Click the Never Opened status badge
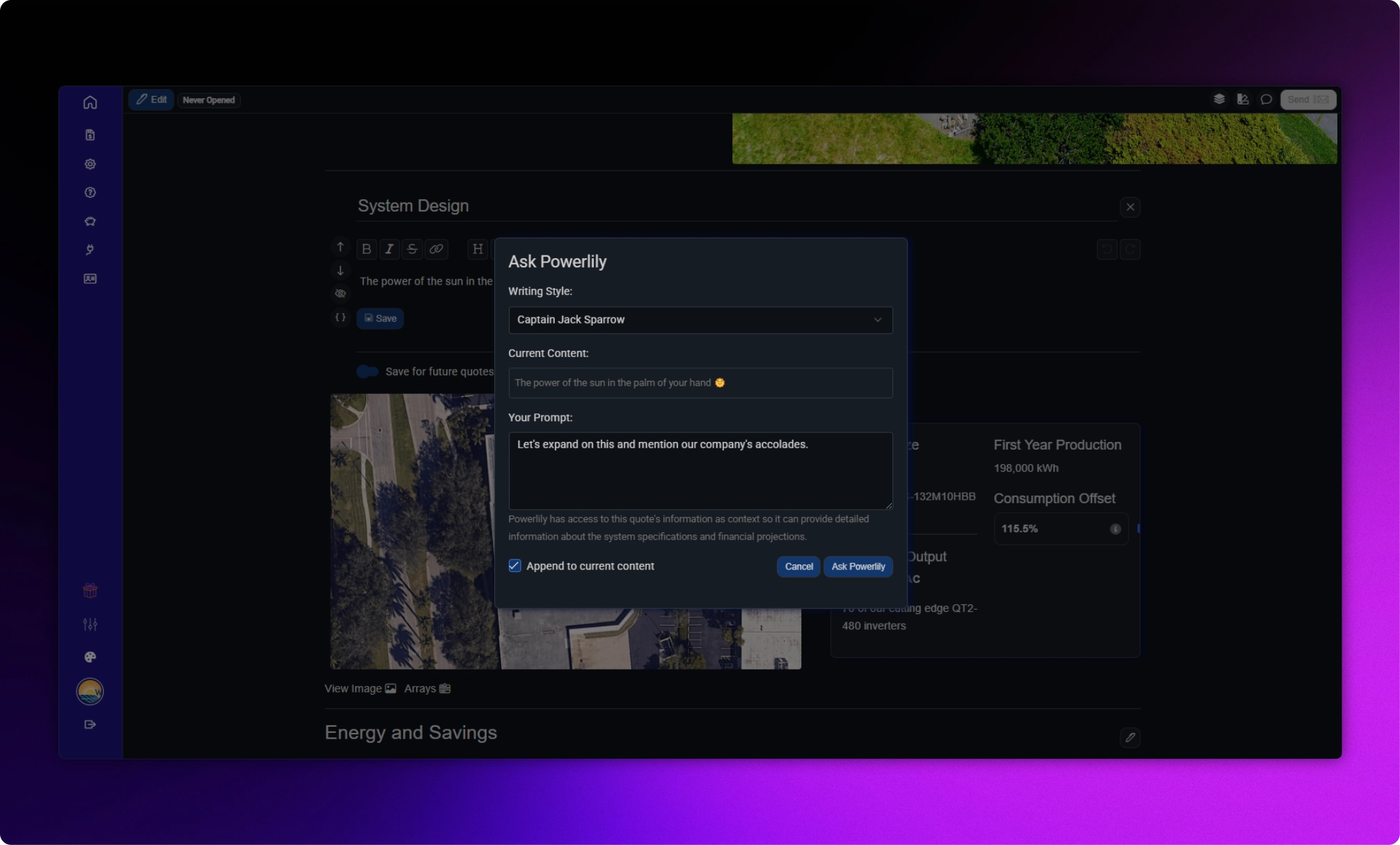 coord(209,100)
